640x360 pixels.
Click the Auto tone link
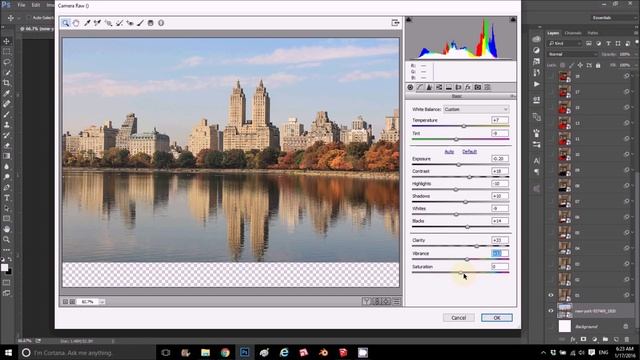click(x=449, y=152)
